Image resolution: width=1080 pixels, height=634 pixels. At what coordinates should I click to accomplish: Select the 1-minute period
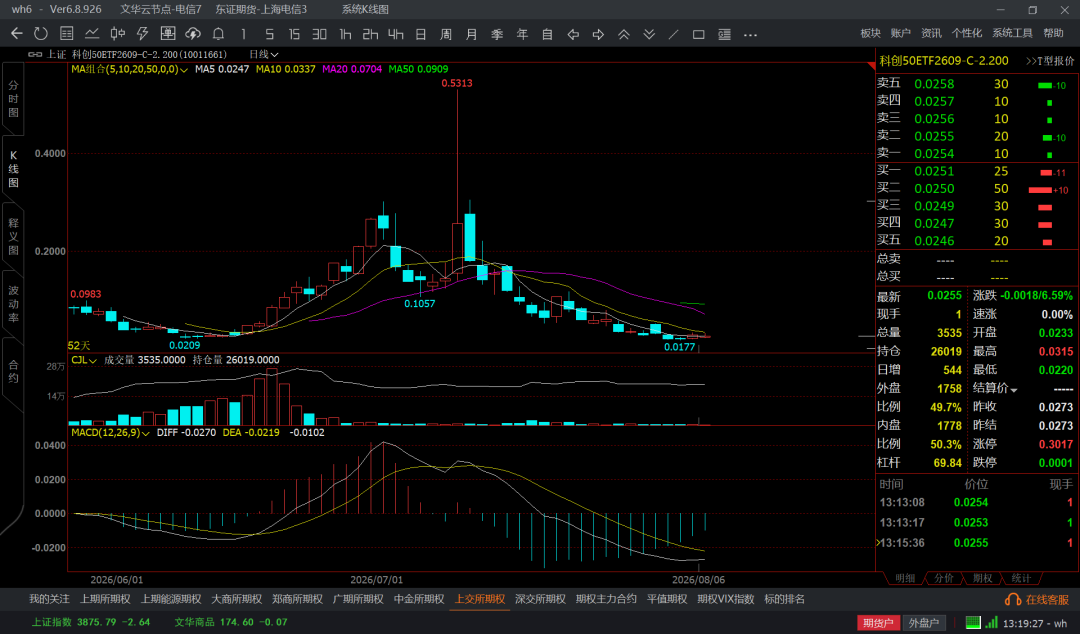[x=243, y=34]
